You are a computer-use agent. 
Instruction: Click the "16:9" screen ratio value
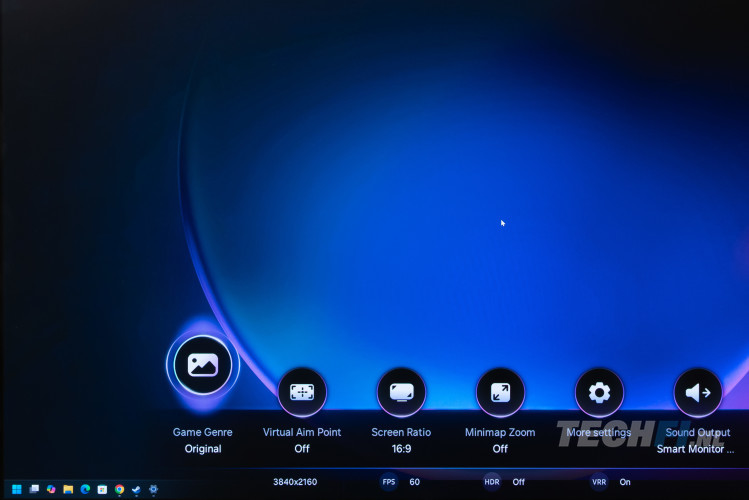(401, 449)
